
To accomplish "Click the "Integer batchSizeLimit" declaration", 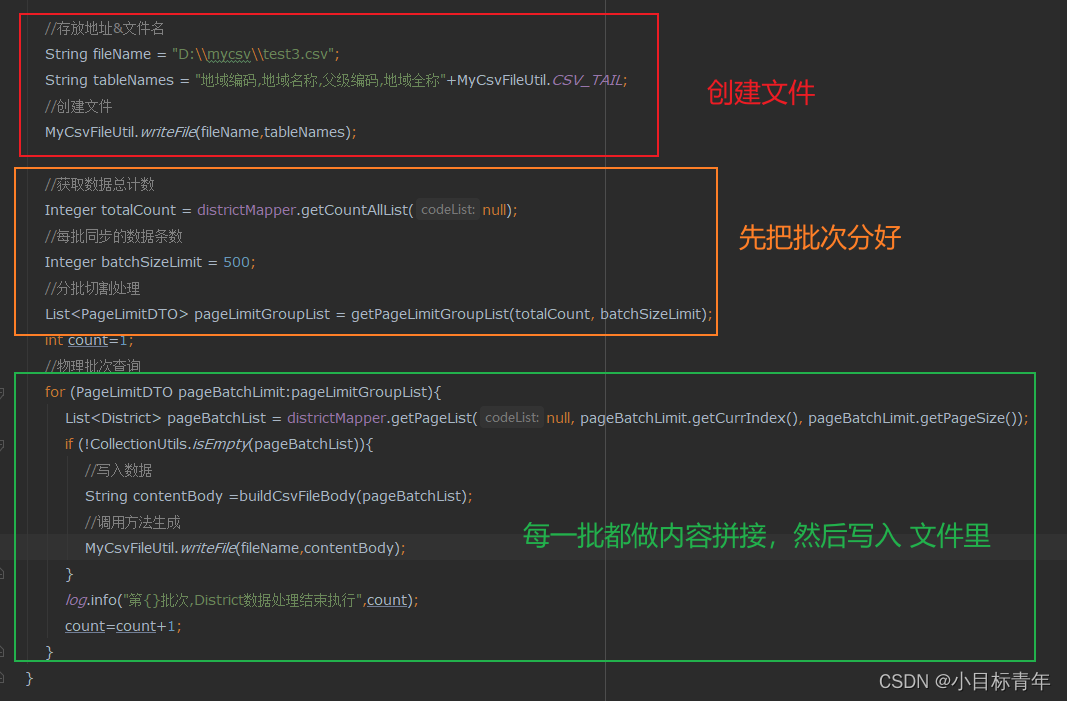I will (x=123, y=262).
